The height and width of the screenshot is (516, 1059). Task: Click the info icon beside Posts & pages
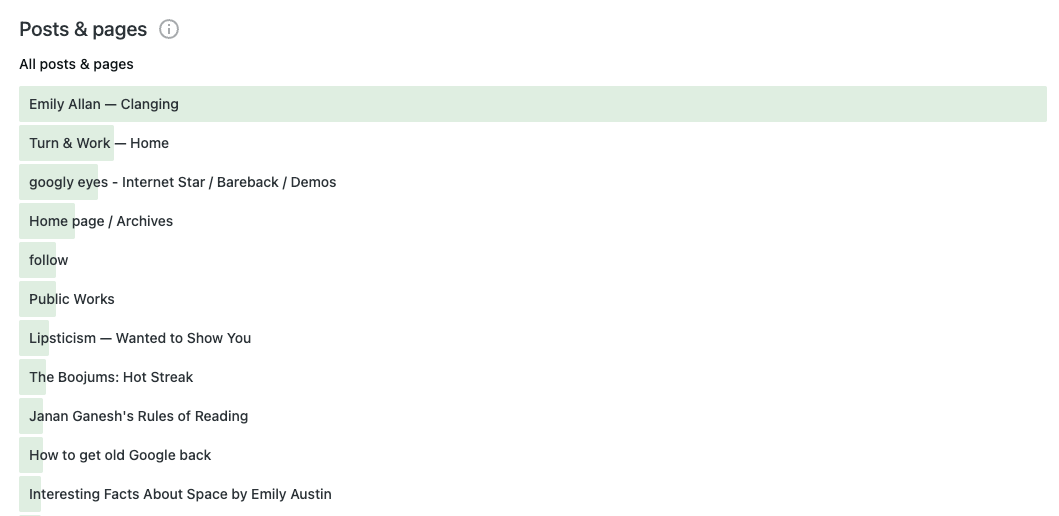click(x=169, y=29)
